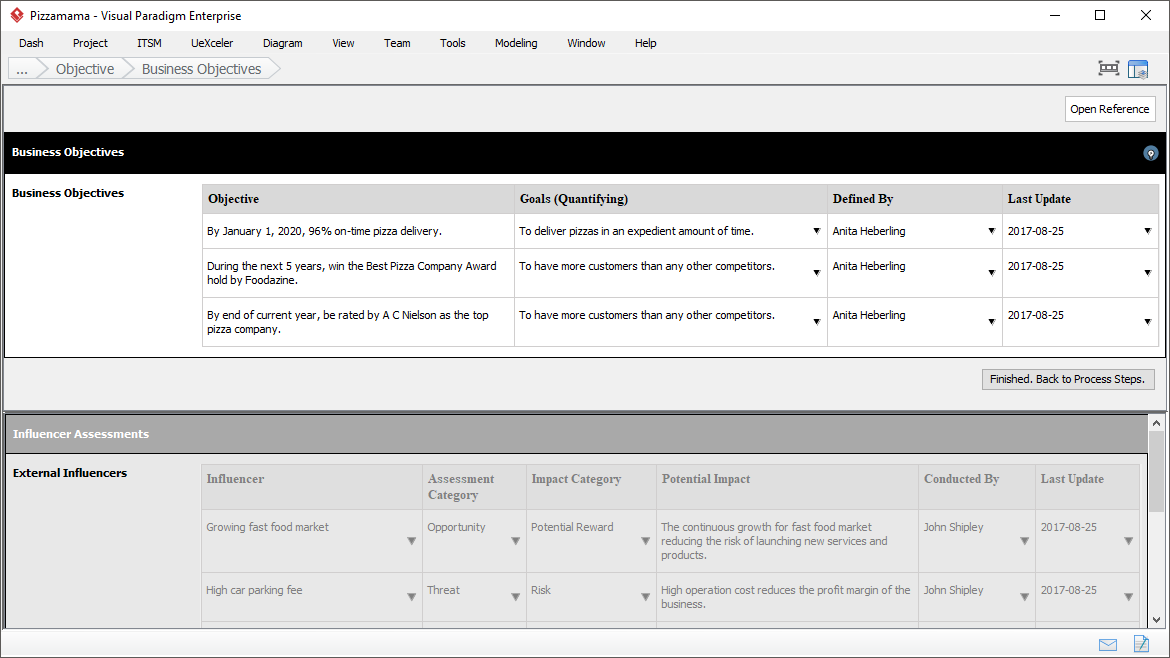Click the vertical scrollbar thumb of lower pane
The image size is (1170, 658).
click(x=1156, y=471)
